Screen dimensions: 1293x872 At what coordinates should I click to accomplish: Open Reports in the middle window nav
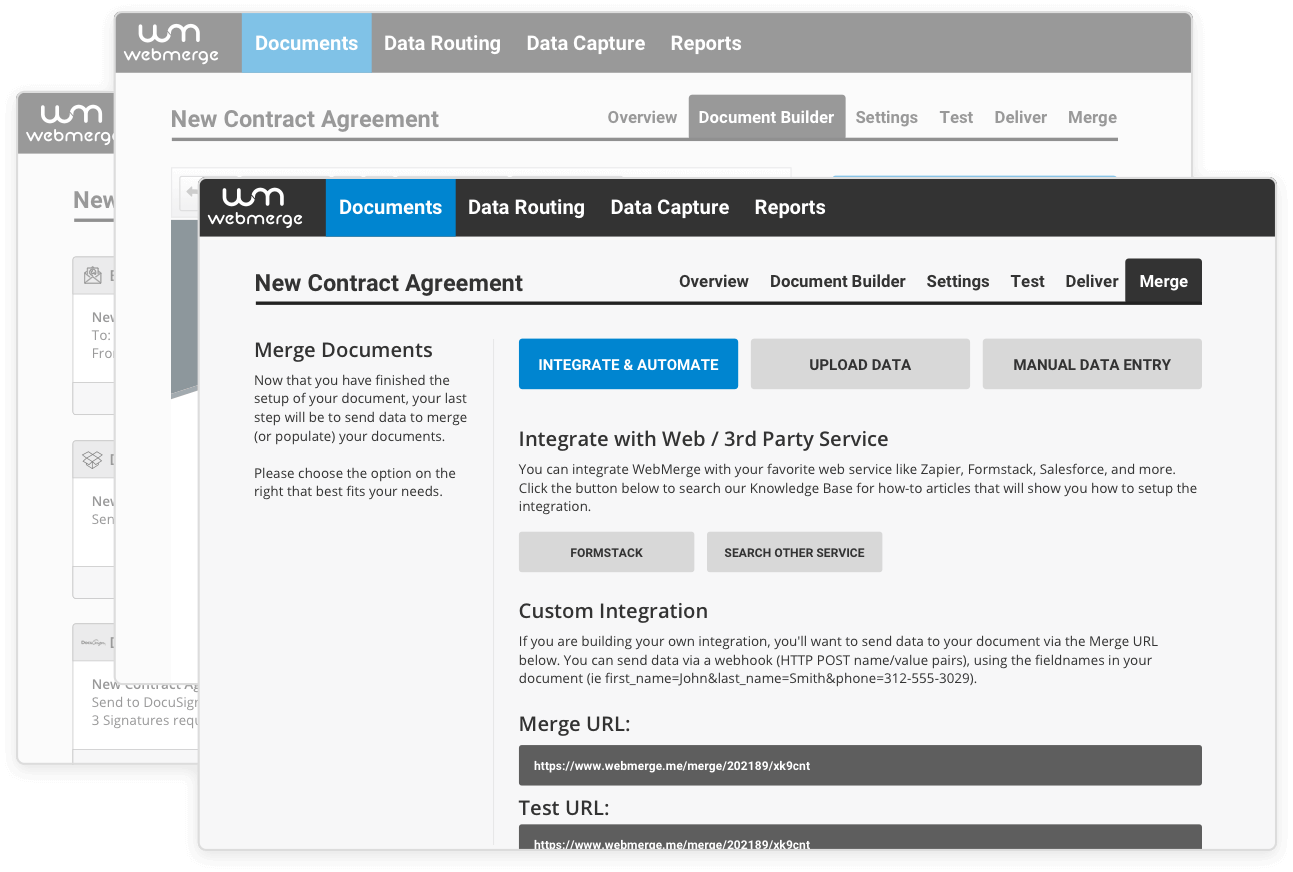point(706,43)
